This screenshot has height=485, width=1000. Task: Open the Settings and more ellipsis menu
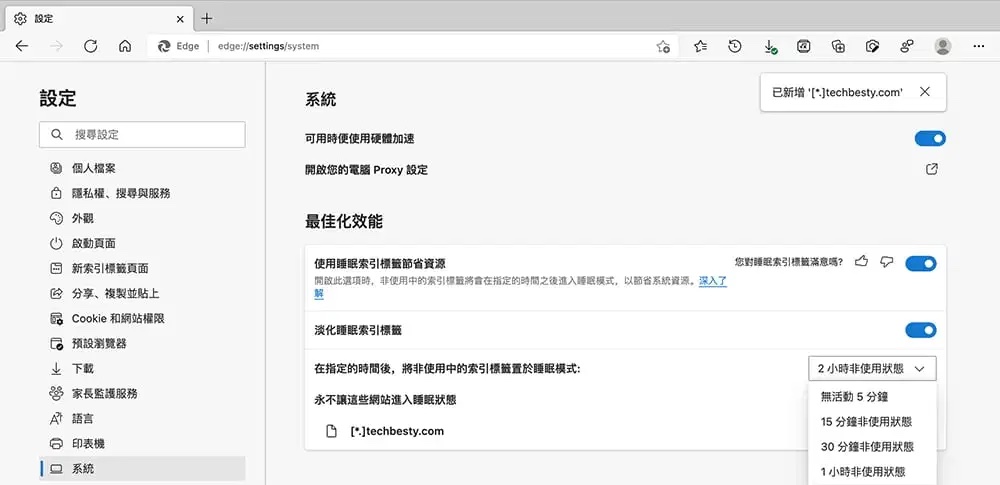click(979, 46)
